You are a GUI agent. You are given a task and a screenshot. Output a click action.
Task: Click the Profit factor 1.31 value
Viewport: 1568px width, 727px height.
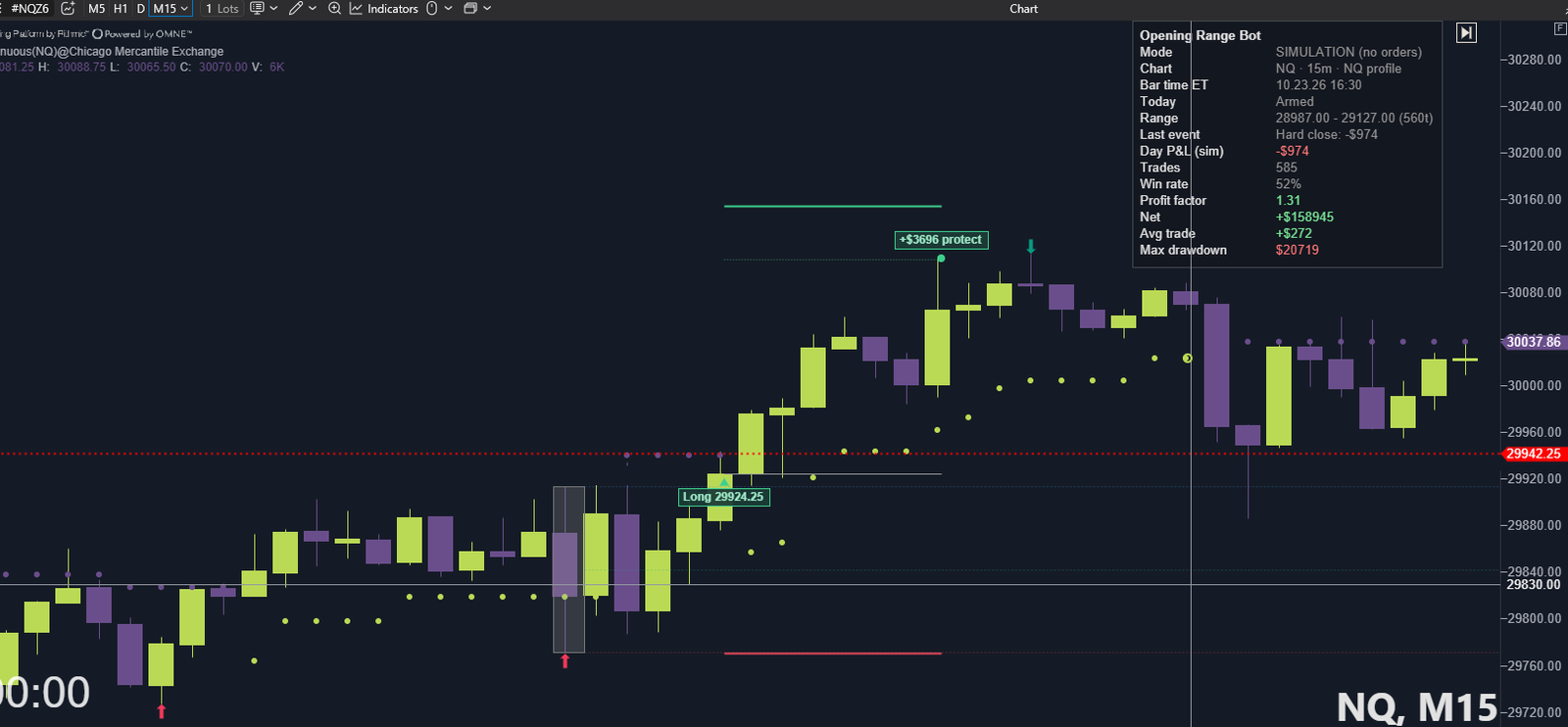[x=1288, y=201]
